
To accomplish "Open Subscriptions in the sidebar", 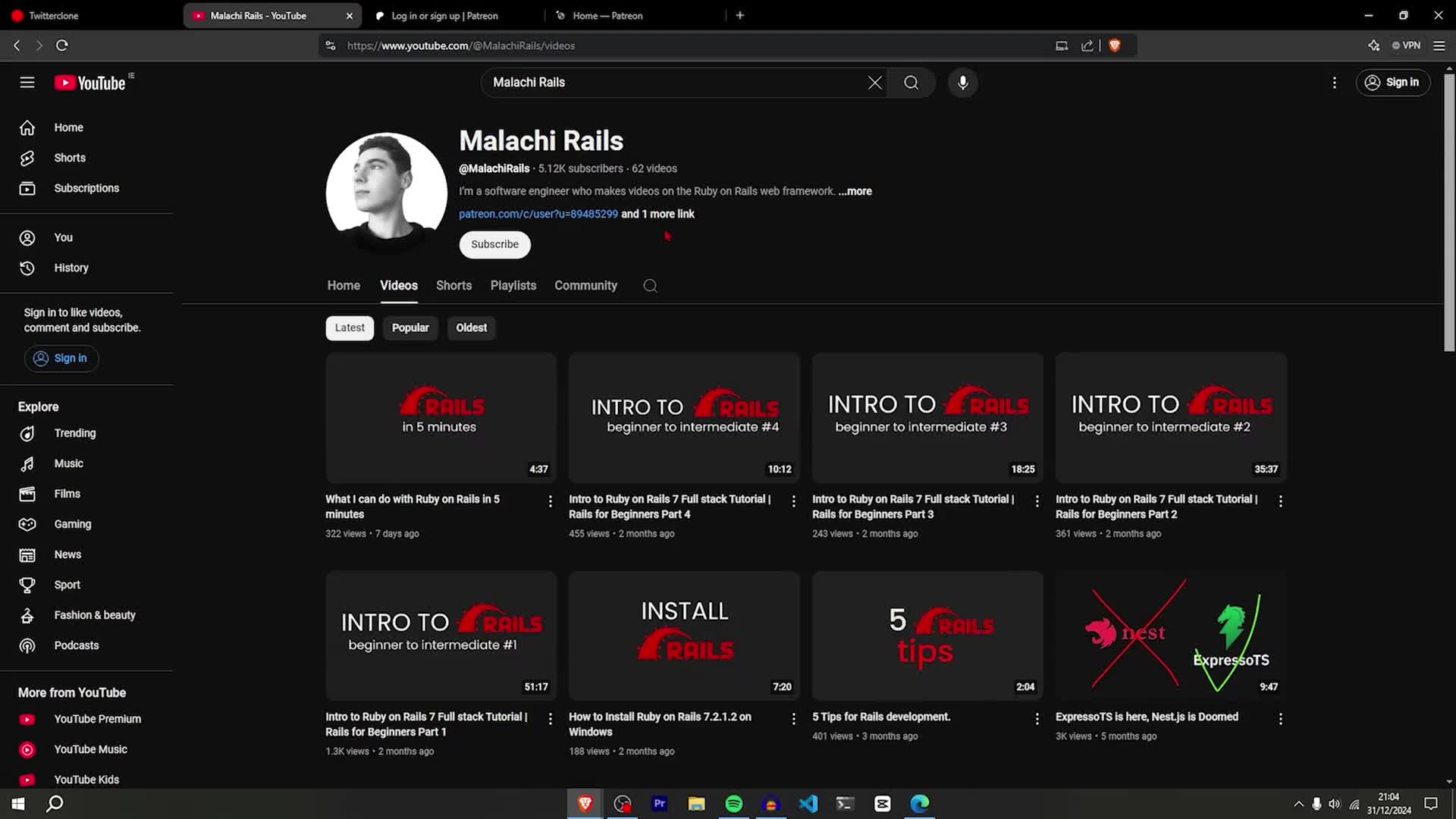I will click(x=86, y=188).
